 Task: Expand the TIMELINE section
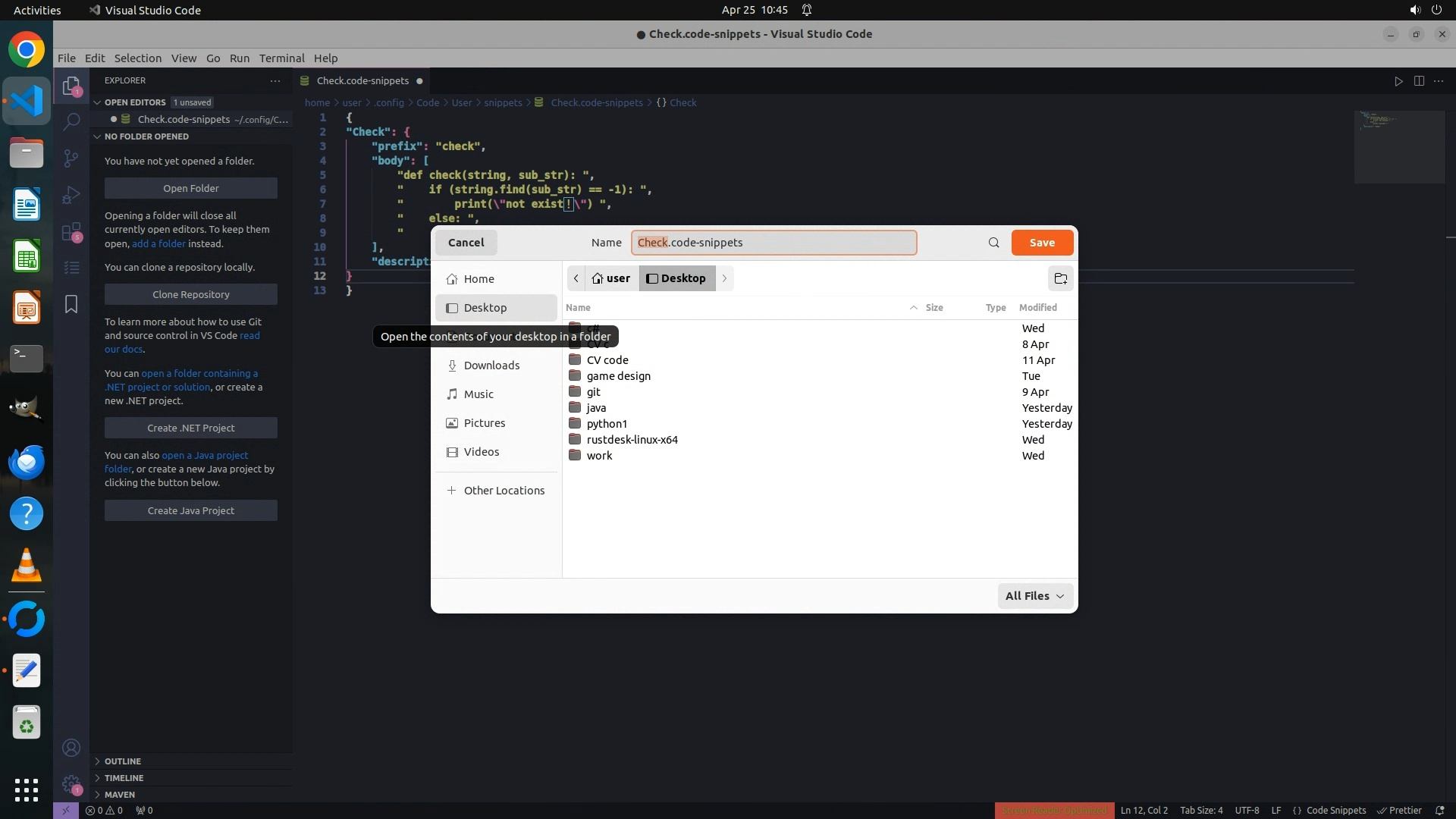pos(124,777)
